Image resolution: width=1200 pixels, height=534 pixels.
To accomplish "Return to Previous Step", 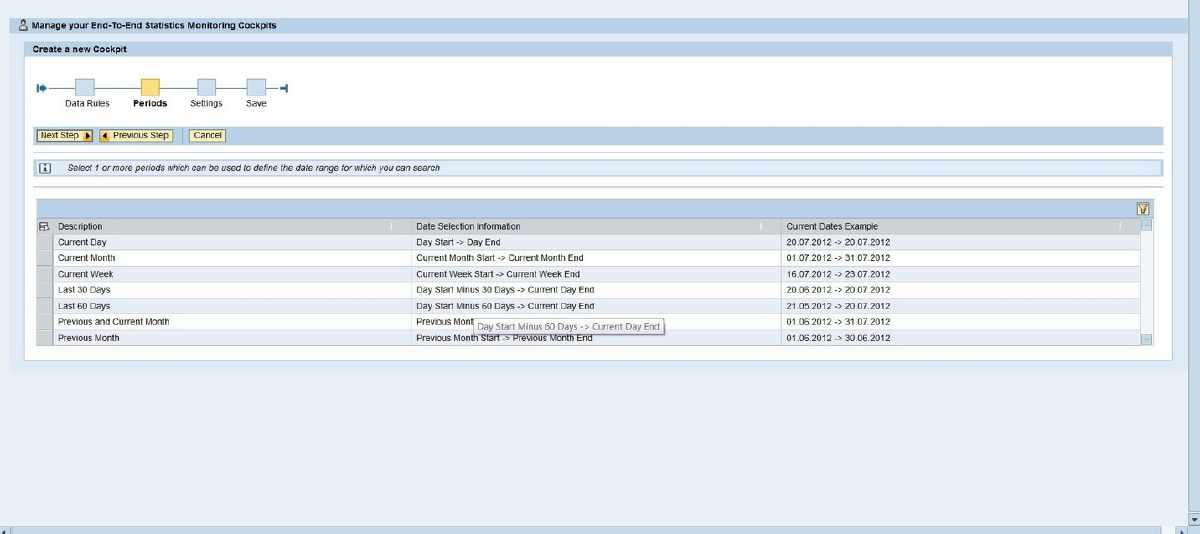I will click(136, 136).
